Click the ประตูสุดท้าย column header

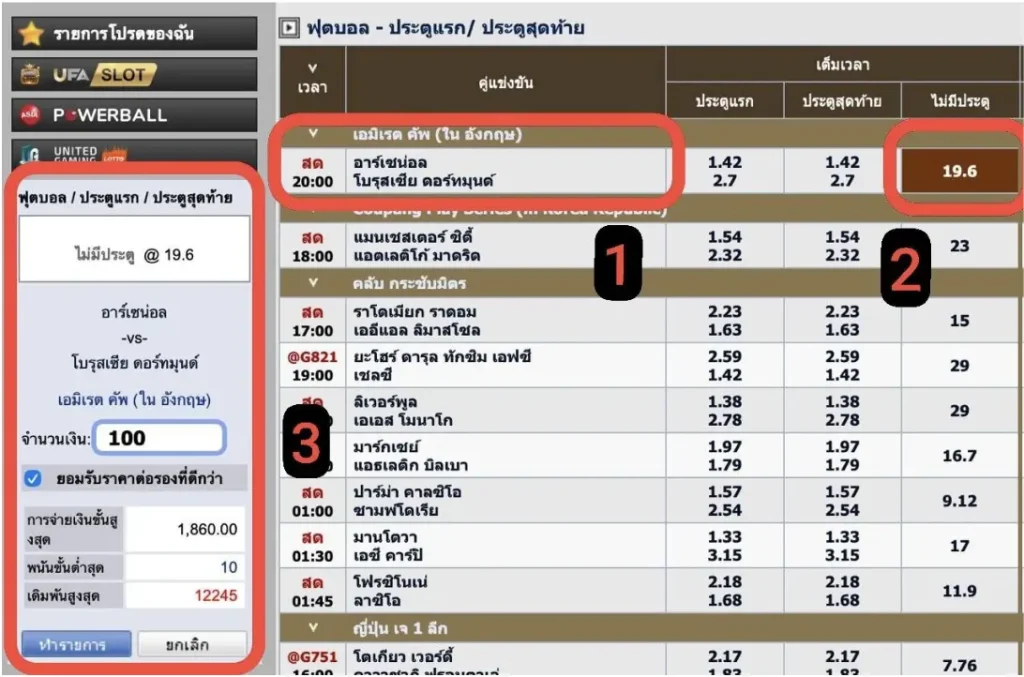point(842,101)
